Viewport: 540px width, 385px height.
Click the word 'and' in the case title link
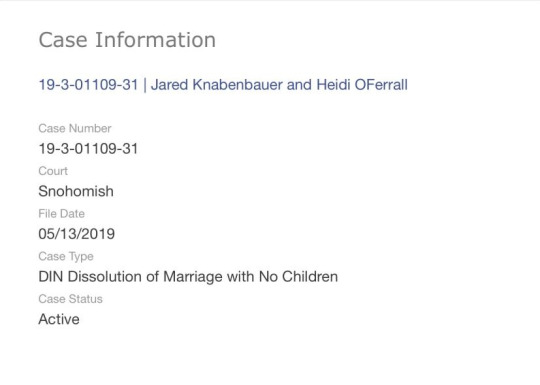click(x=300, y=85)
